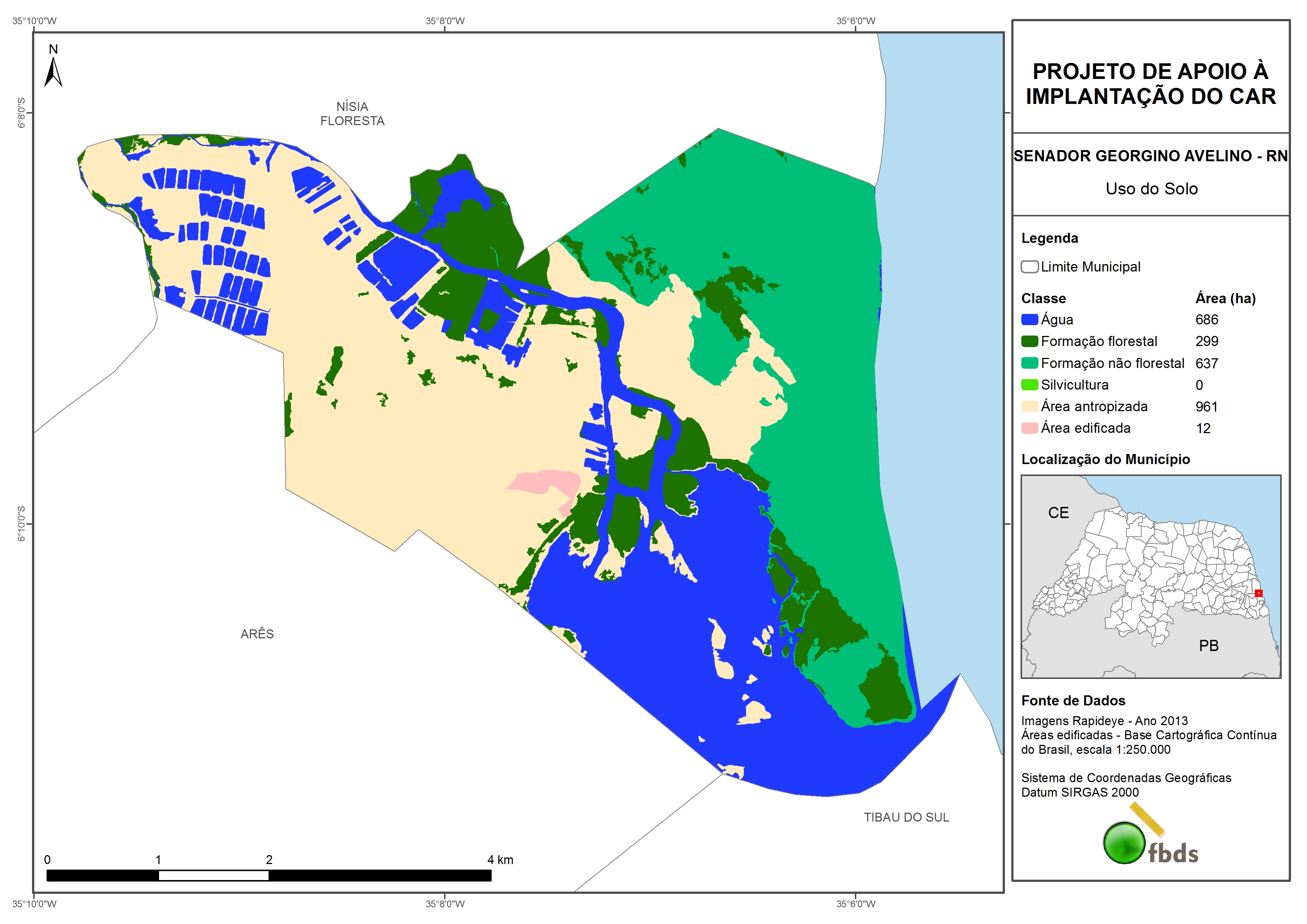1307x924 pixels.
Task: Click the PB state label on inset map
Action: [x=1209, y=645]
